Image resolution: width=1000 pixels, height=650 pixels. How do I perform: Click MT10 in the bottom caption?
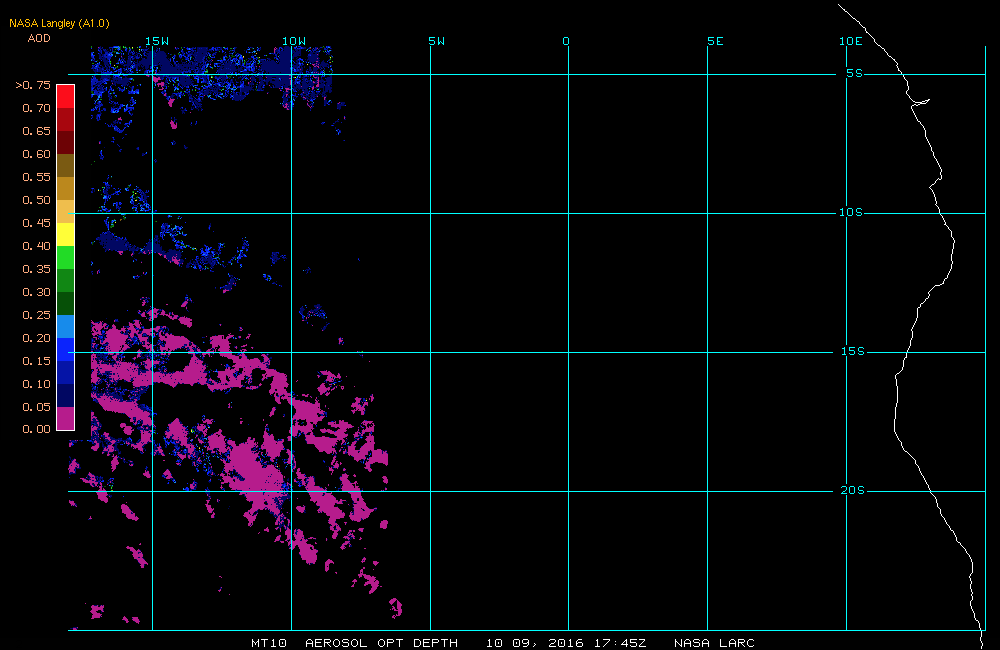click(x=268, y=643)
